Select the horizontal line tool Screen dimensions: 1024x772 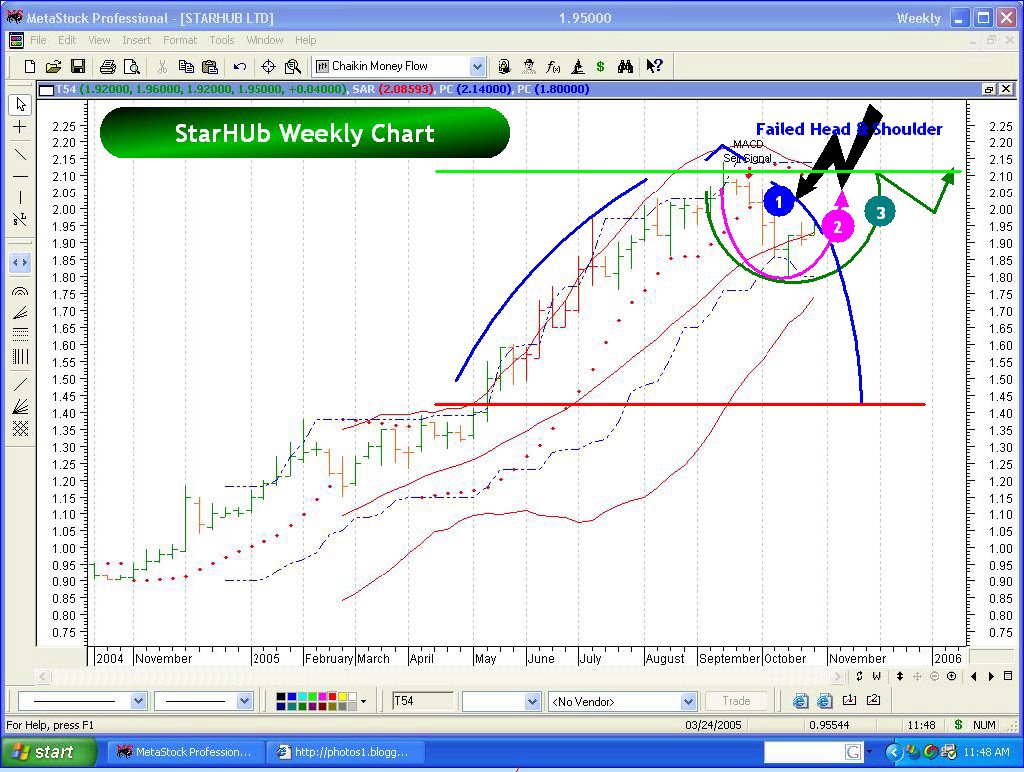(20, 176)
